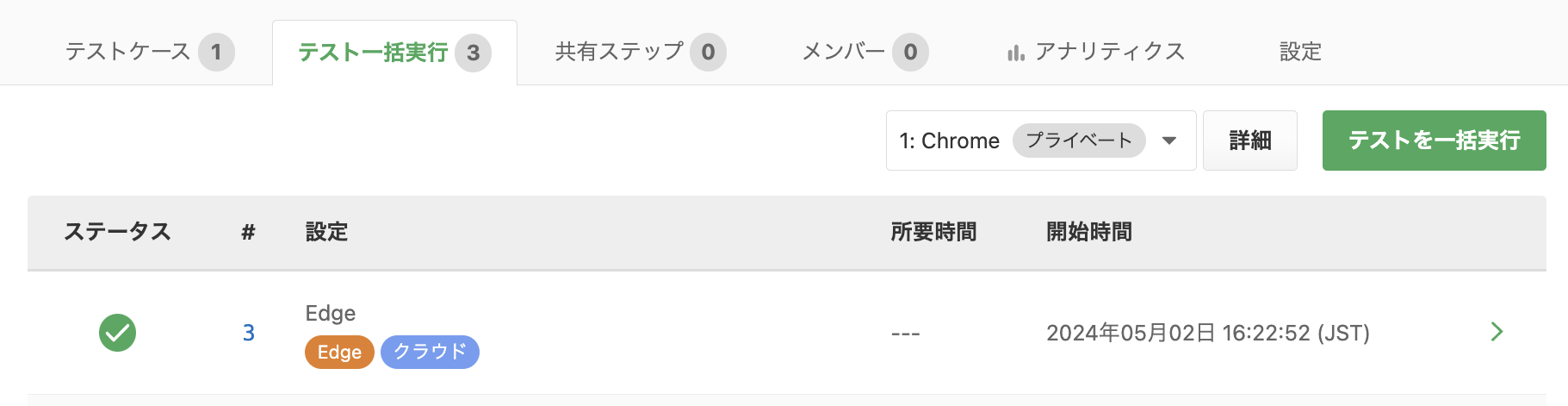
Task: Click the green passed status checkmark icon
Action: pos(117,333)
